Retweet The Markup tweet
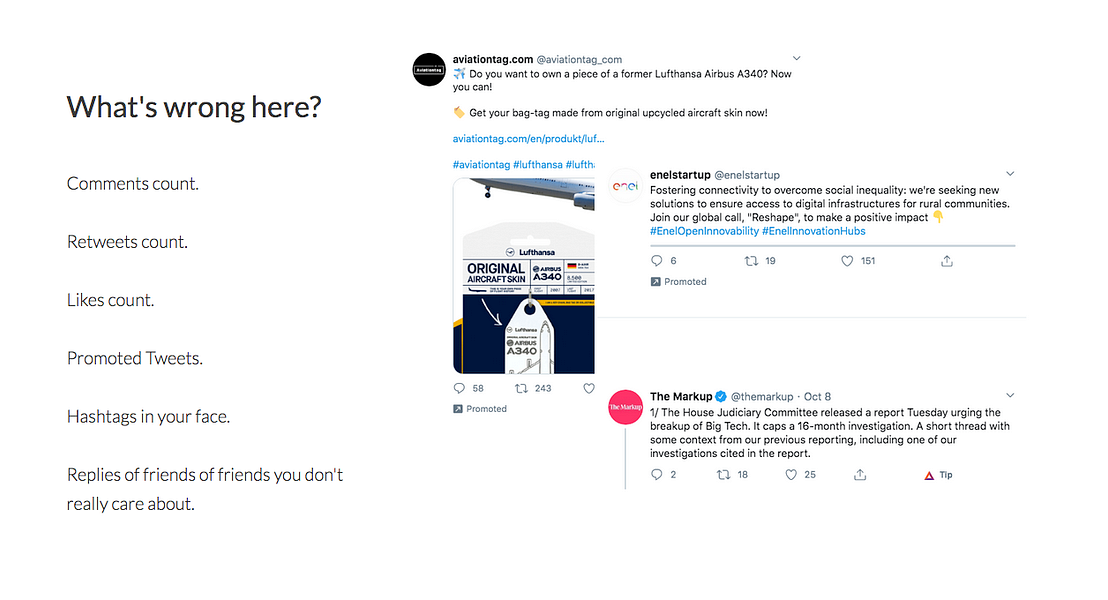This screenshot has width=1108, height=600. pyautogui.click(x=723, y=475)
